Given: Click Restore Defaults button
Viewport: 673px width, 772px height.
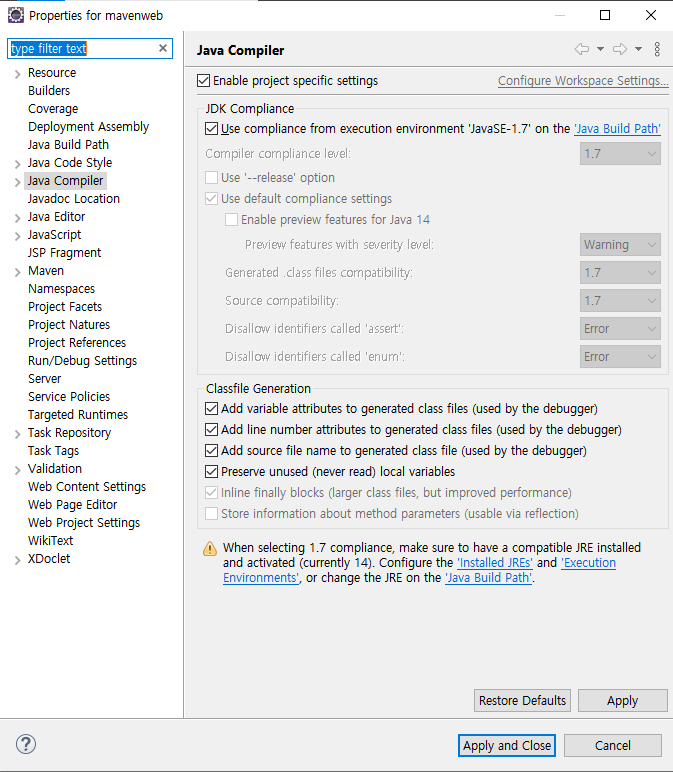Looking at the screenshot, I should point(522,701).
